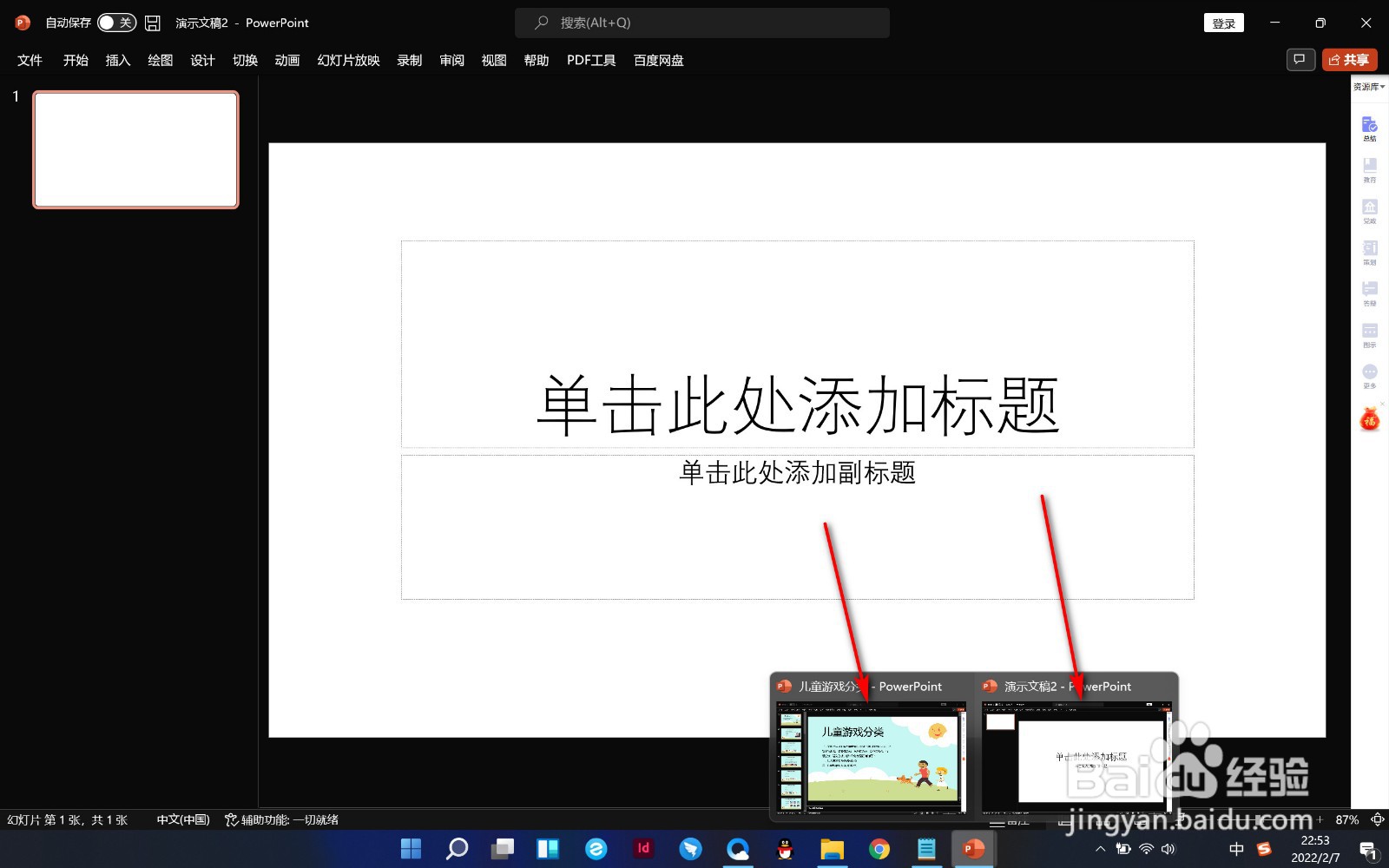Launch Adobe InDesign from taskbar
The image size is (1389, 868).
[x=643, y=849]
